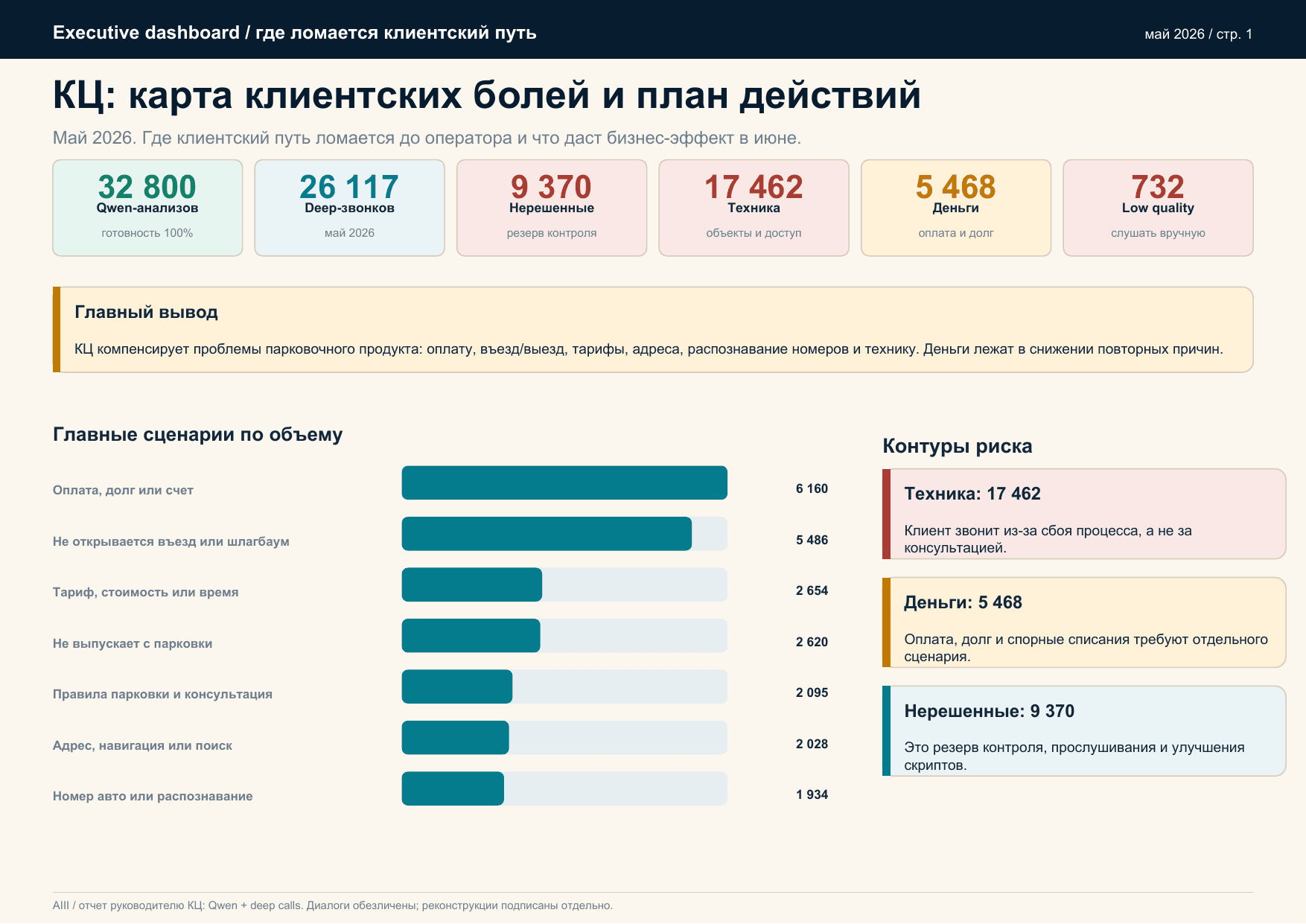Image resolution: width=1306 pixels, height=924 pixels.
Task: Click the 'май 2026 / стр. 1' page label
Action: point(1199,34)
